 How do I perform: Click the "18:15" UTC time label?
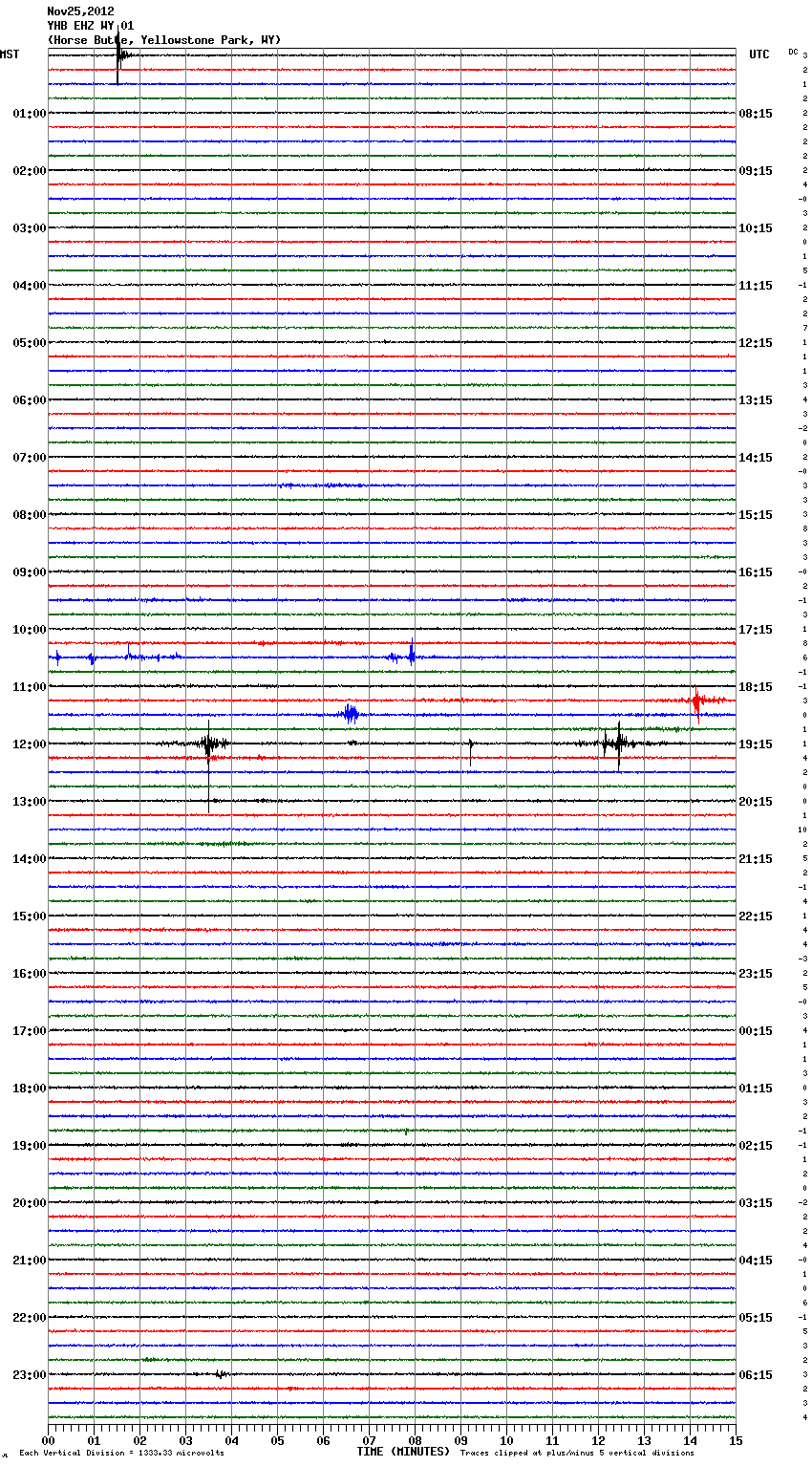click(756, 687)
